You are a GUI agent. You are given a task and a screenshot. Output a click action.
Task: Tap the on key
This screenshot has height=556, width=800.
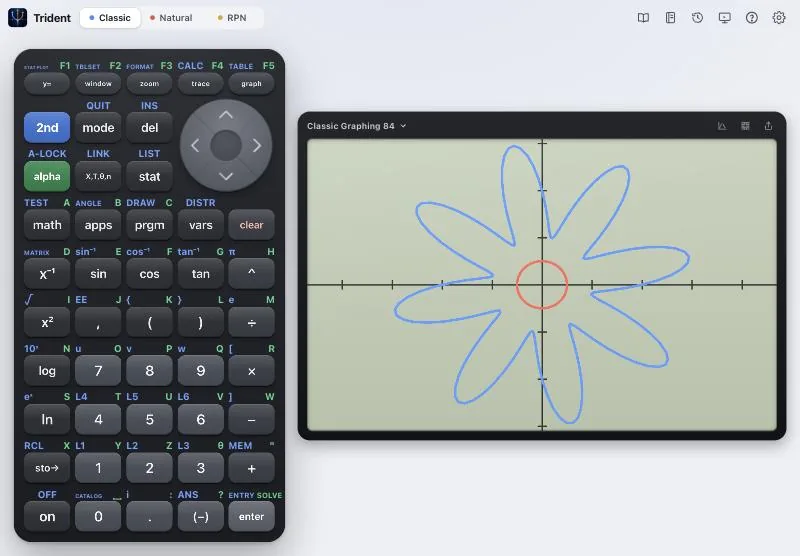(47, 517)
